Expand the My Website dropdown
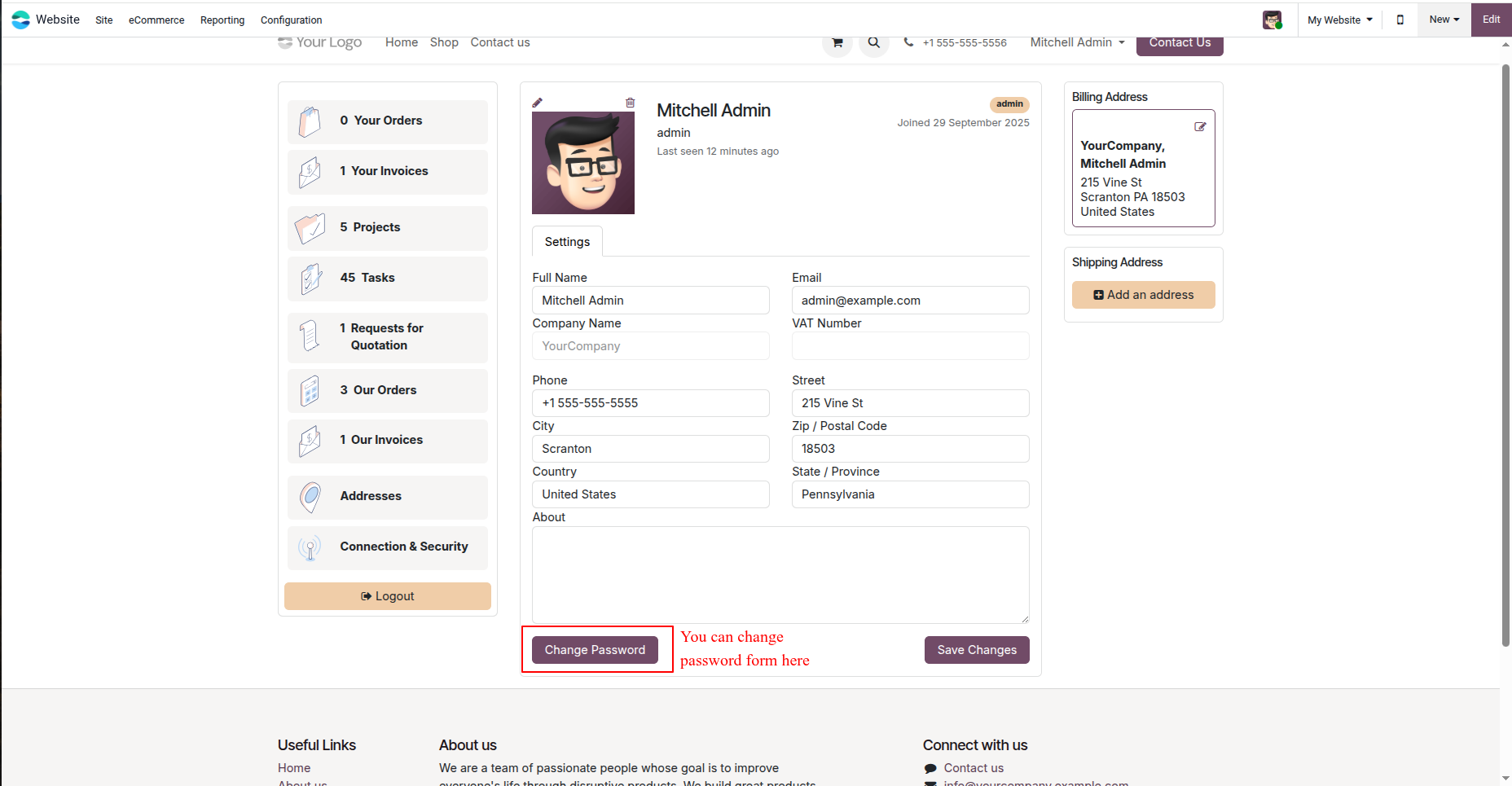Viewport: 1512px width, 786px height. click(1340, 20)
